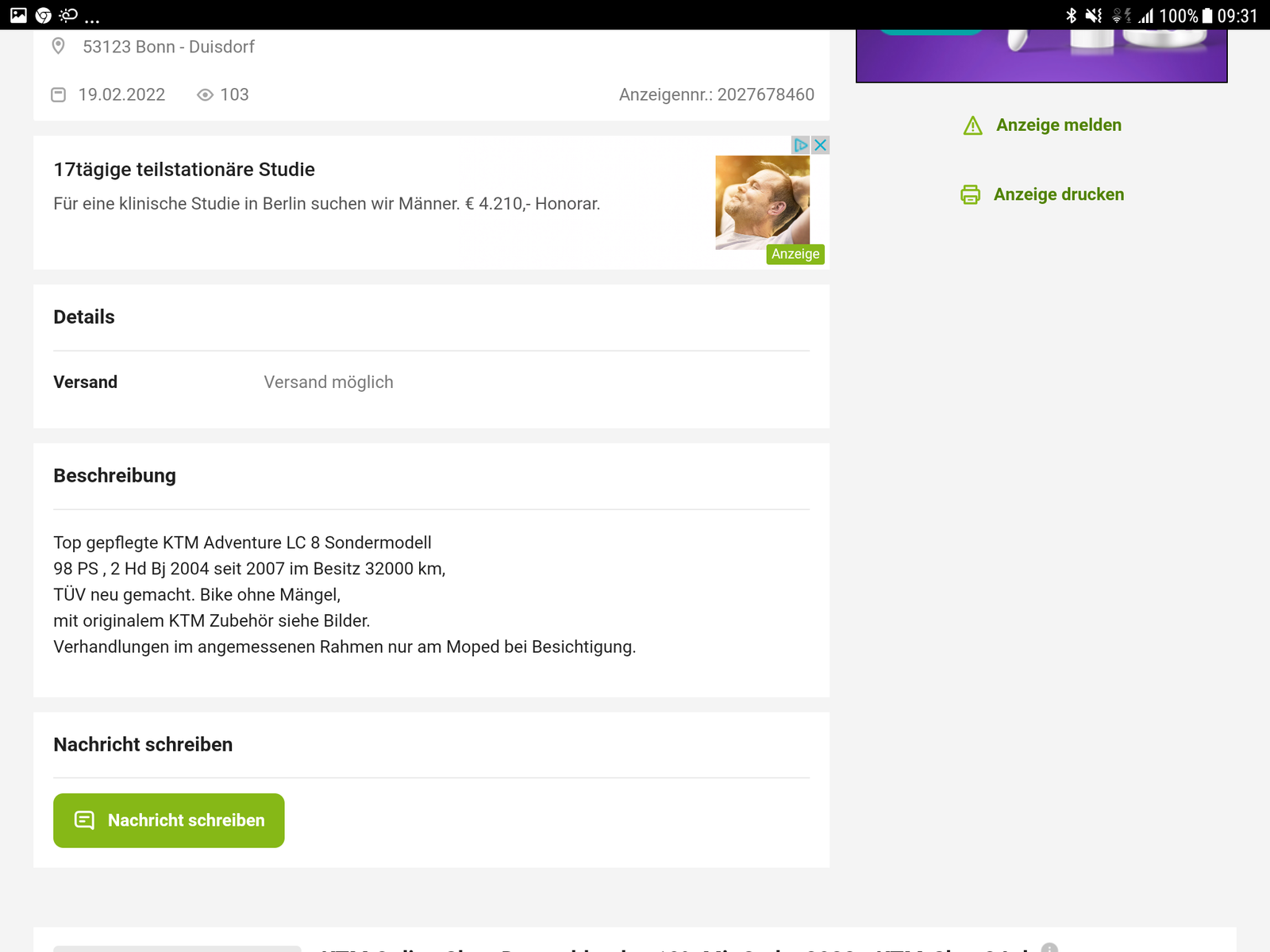Click the AdChoices triangle icon on the ad
The width and height of the screenshot is (1270, 952).
coord(801,145)
